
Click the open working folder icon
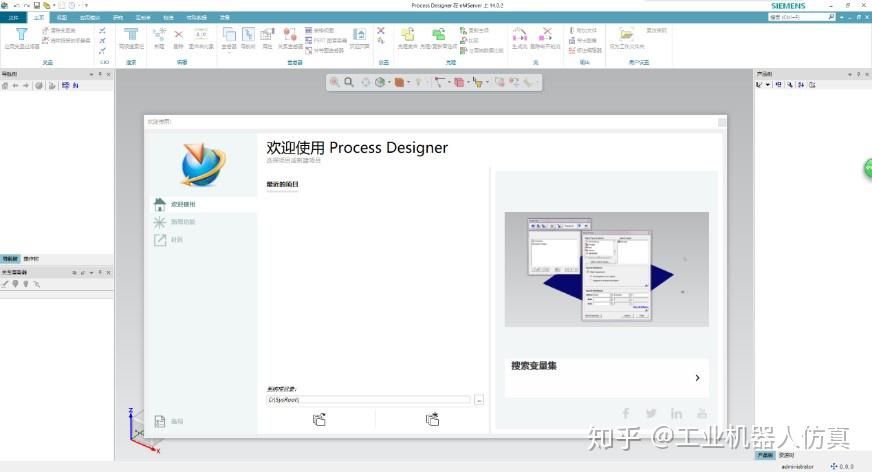[626, 34]
